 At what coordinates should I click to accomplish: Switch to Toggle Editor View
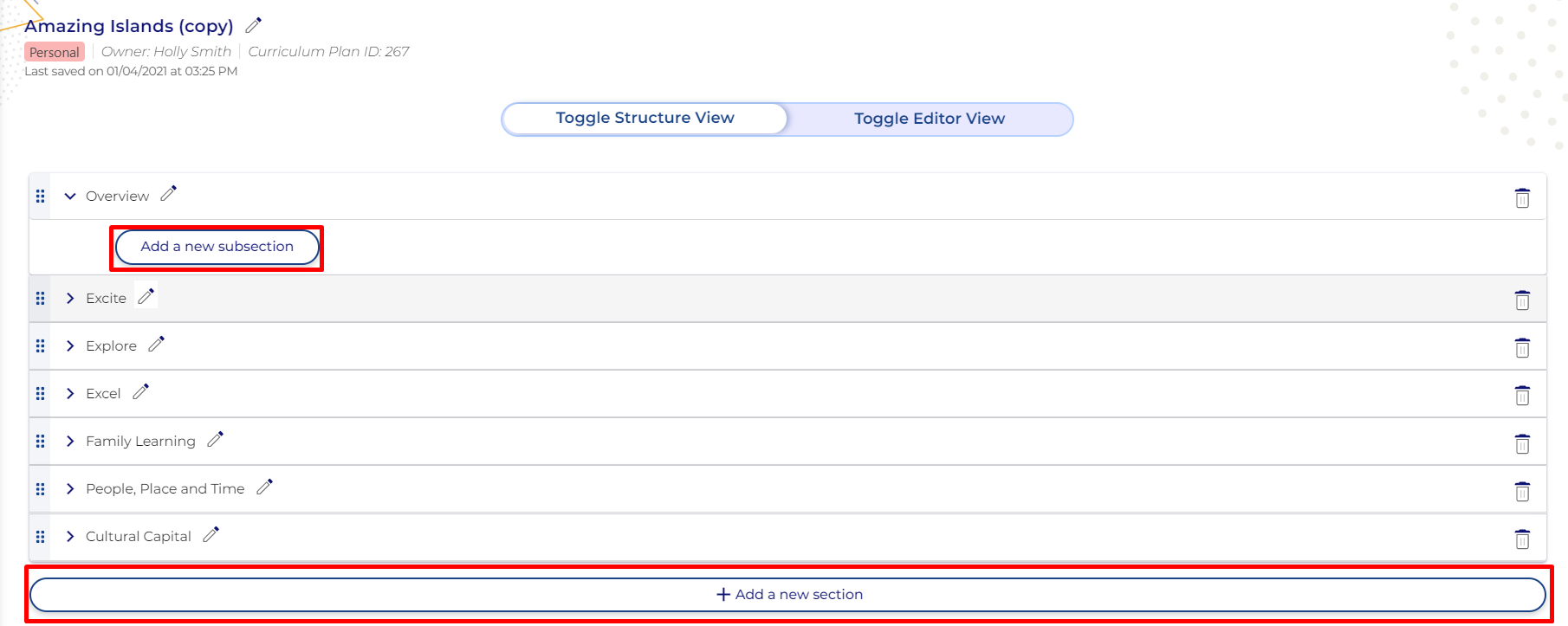929,119
